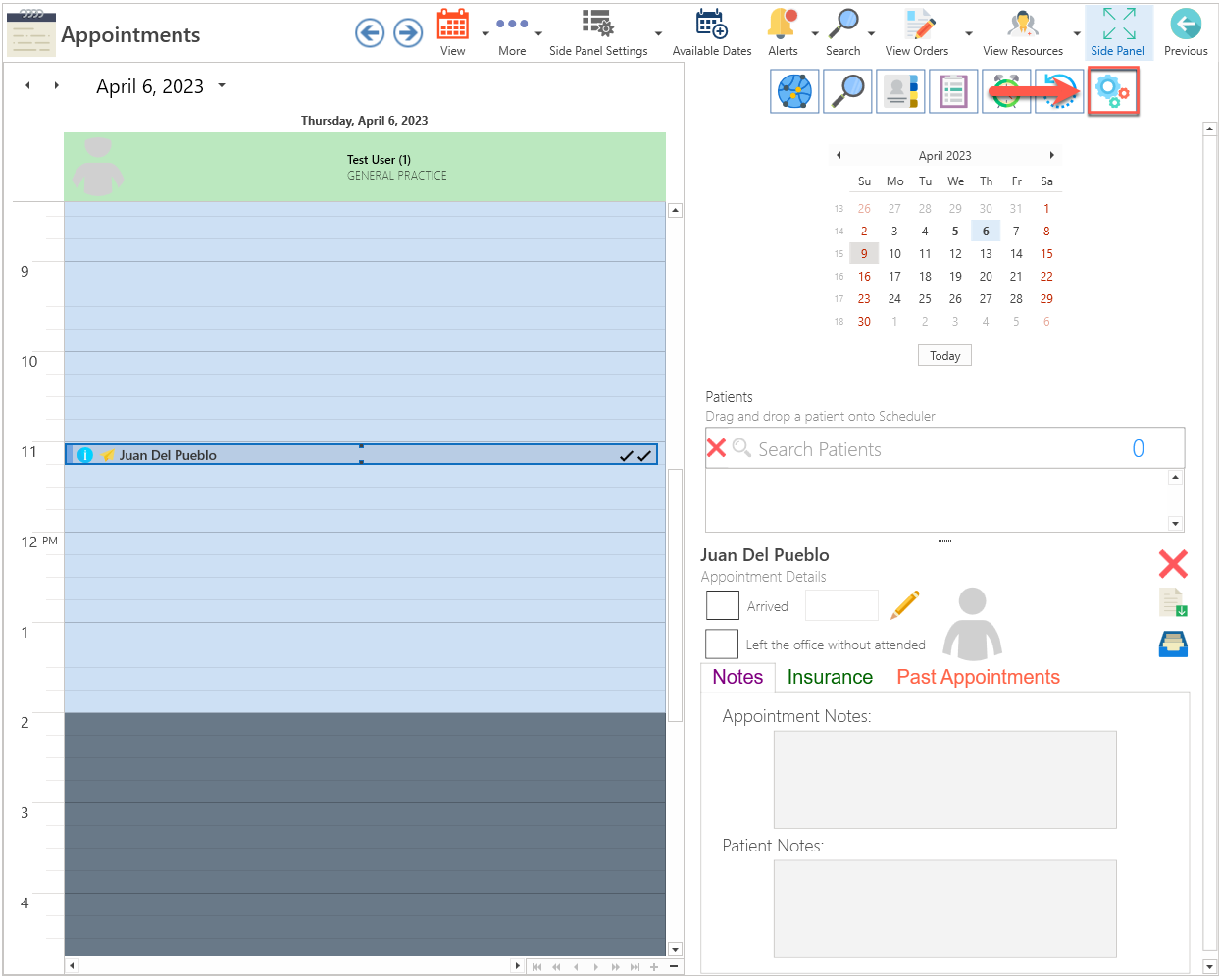Select April 9 in mini calendar
Viewport: 1220px width, 980px height.
(x=864, y=253)
